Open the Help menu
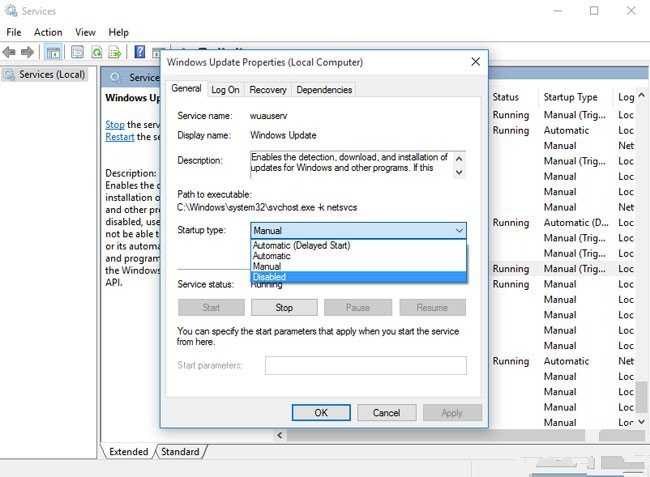The width and height of the screenshot is (650, 477). click(119, 32)
